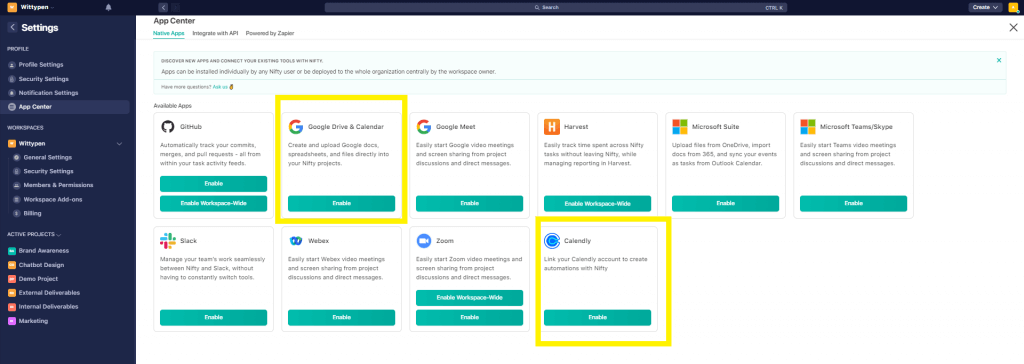Close the App Center panel
1024x364 pixels.
click(1013, 27)
